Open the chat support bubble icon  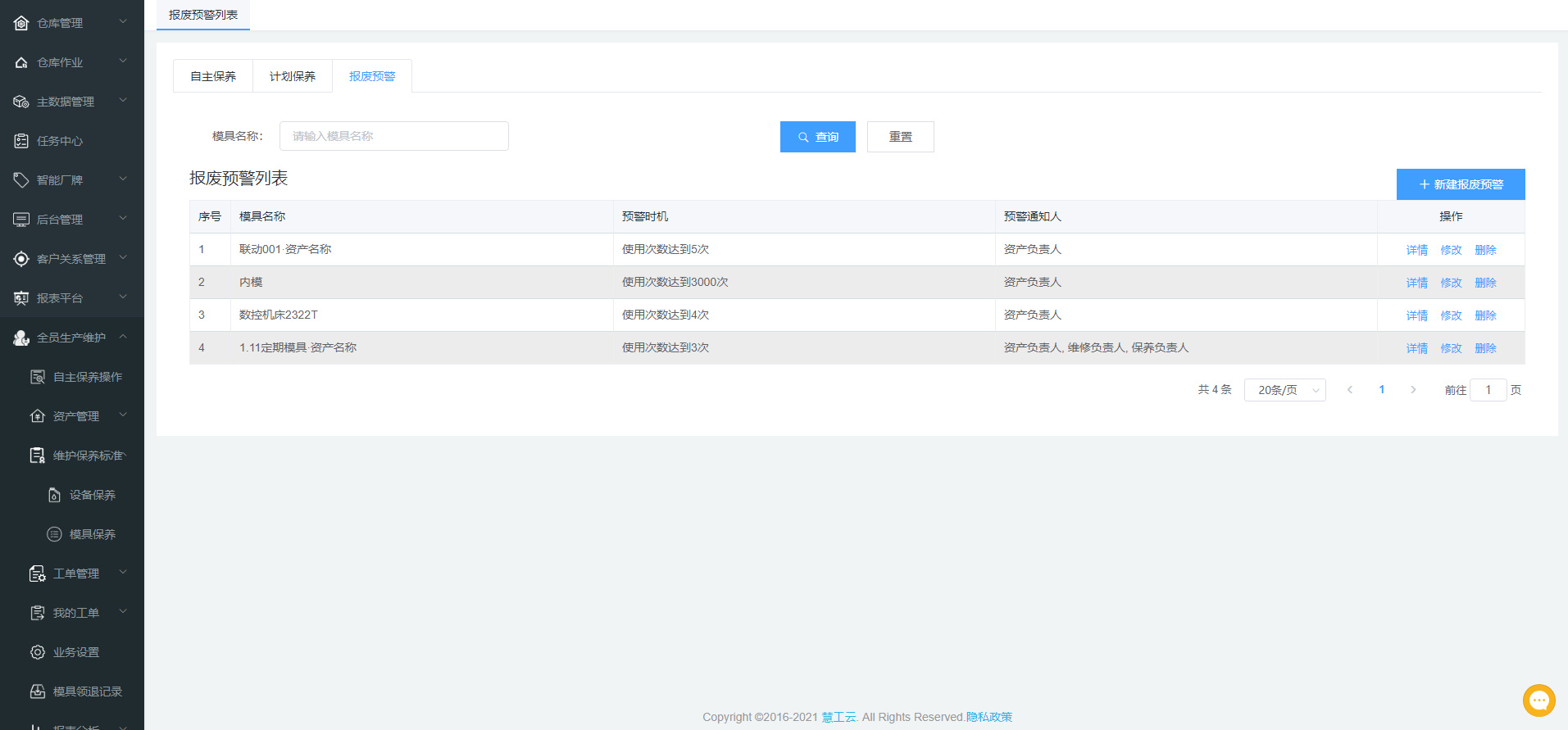(1538, 701)
